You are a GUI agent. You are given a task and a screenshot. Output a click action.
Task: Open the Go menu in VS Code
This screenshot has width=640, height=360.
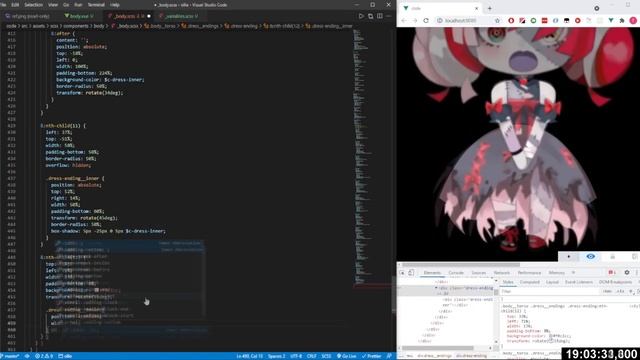[x=66, y=5]
